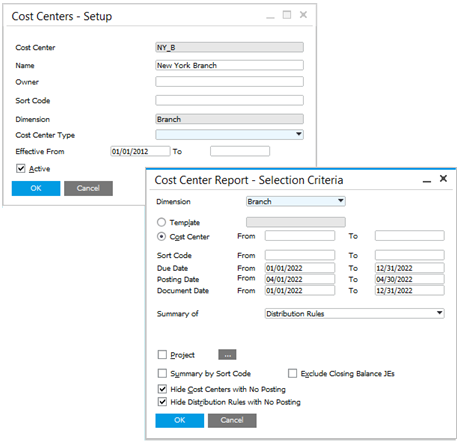Edit the Name field showing New York Branch
Image resolution: width=461 pixels, height=443 pixels.
click(x=229, y=65)
